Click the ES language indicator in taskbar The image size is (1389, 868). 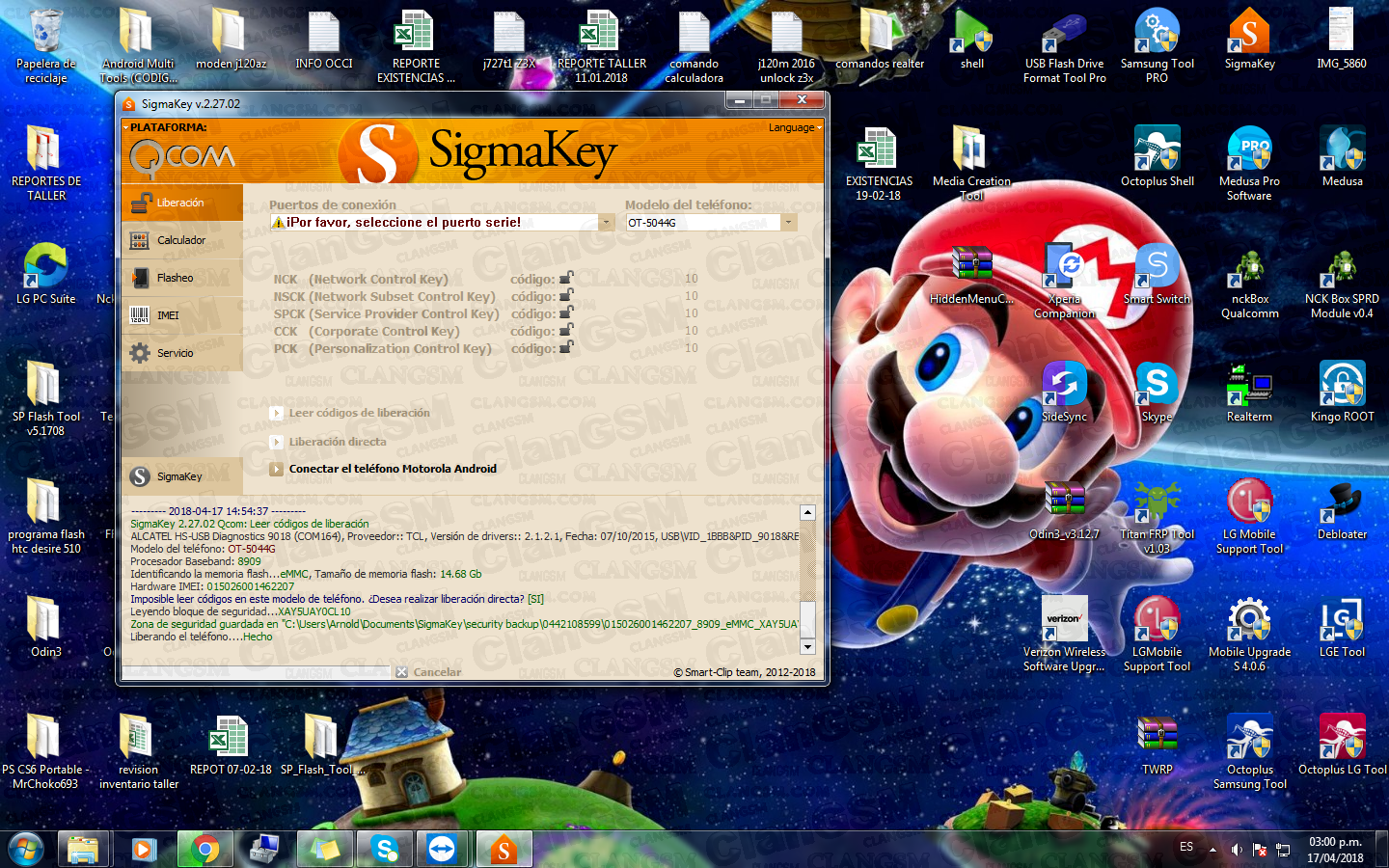[x=1186, y=847]
